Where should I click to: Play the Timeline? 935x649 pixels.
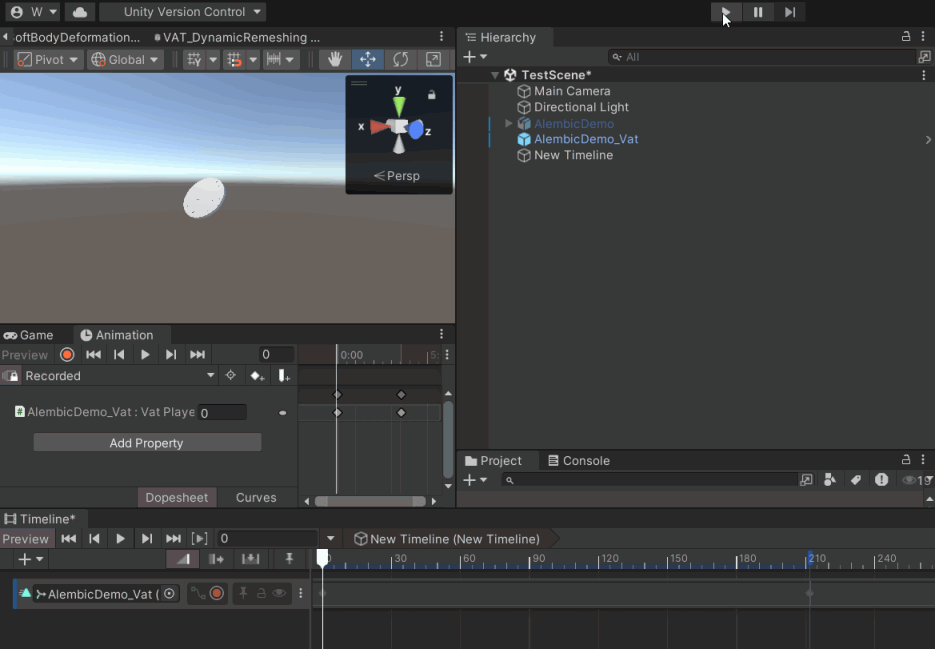coord(120,539)
